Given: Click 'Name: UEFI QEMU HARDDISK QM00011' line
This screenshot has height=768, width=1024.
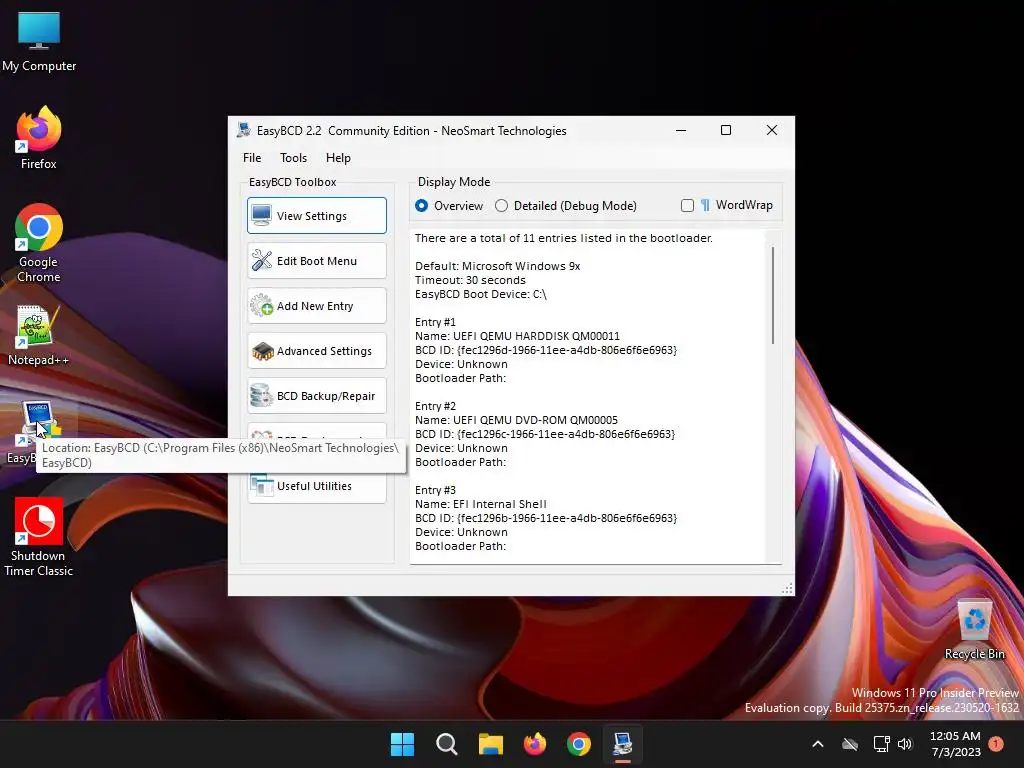Looking at the screenshot, I should pyautogui.click(x=517, y=336).
